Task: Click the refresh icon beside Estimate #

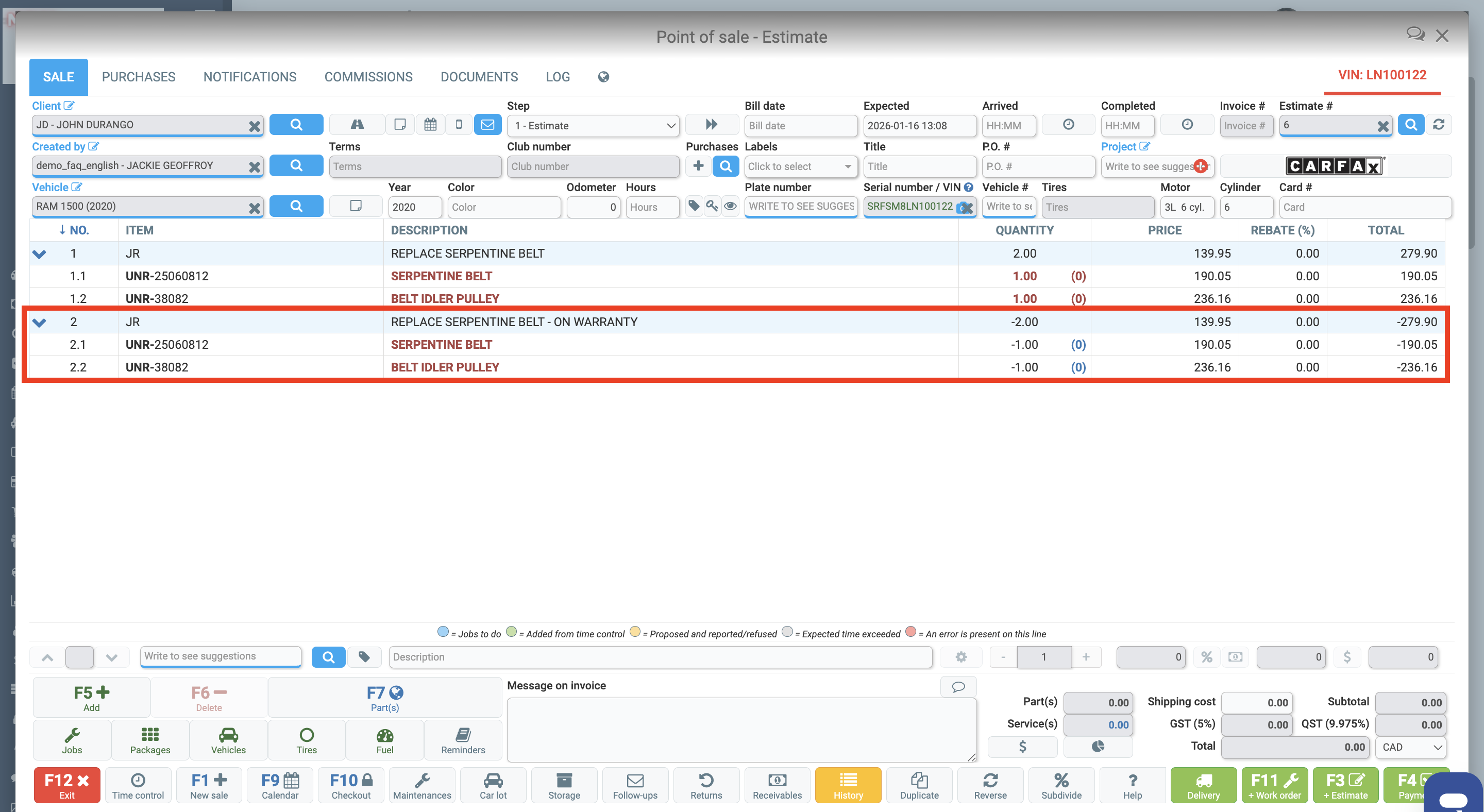Action: (x=1439, y=124)
